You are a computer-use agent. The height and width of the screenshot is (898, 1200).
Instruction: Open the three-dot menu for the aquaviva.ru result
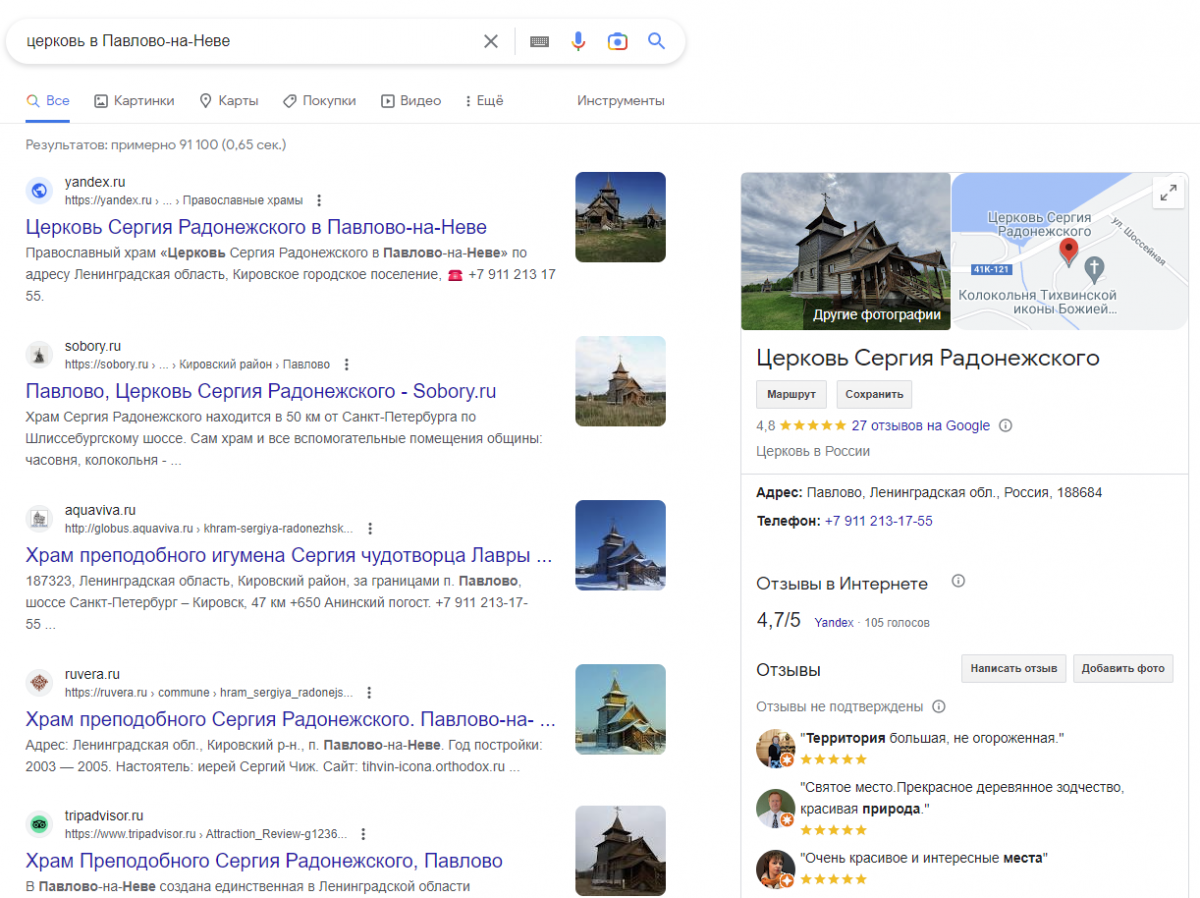[370, 528]
